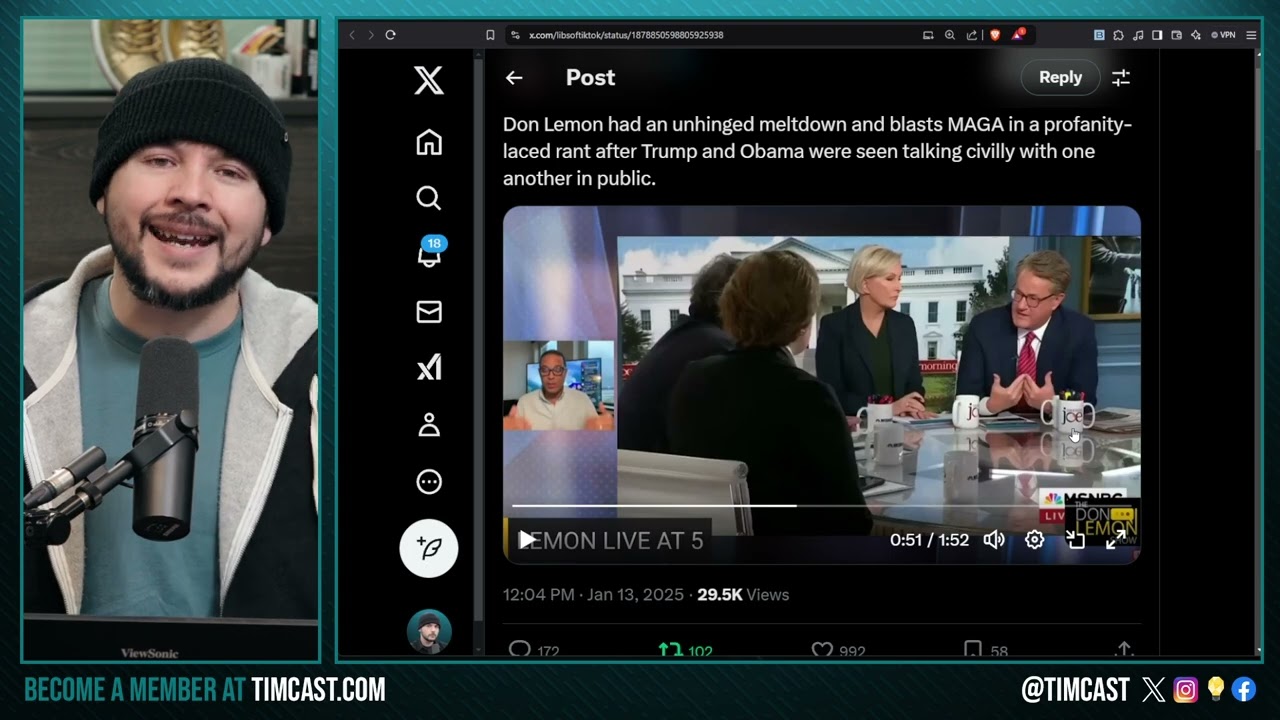1280x720 pixels.
Task: Share the post with share icon
Action: tap(1124, 650)
